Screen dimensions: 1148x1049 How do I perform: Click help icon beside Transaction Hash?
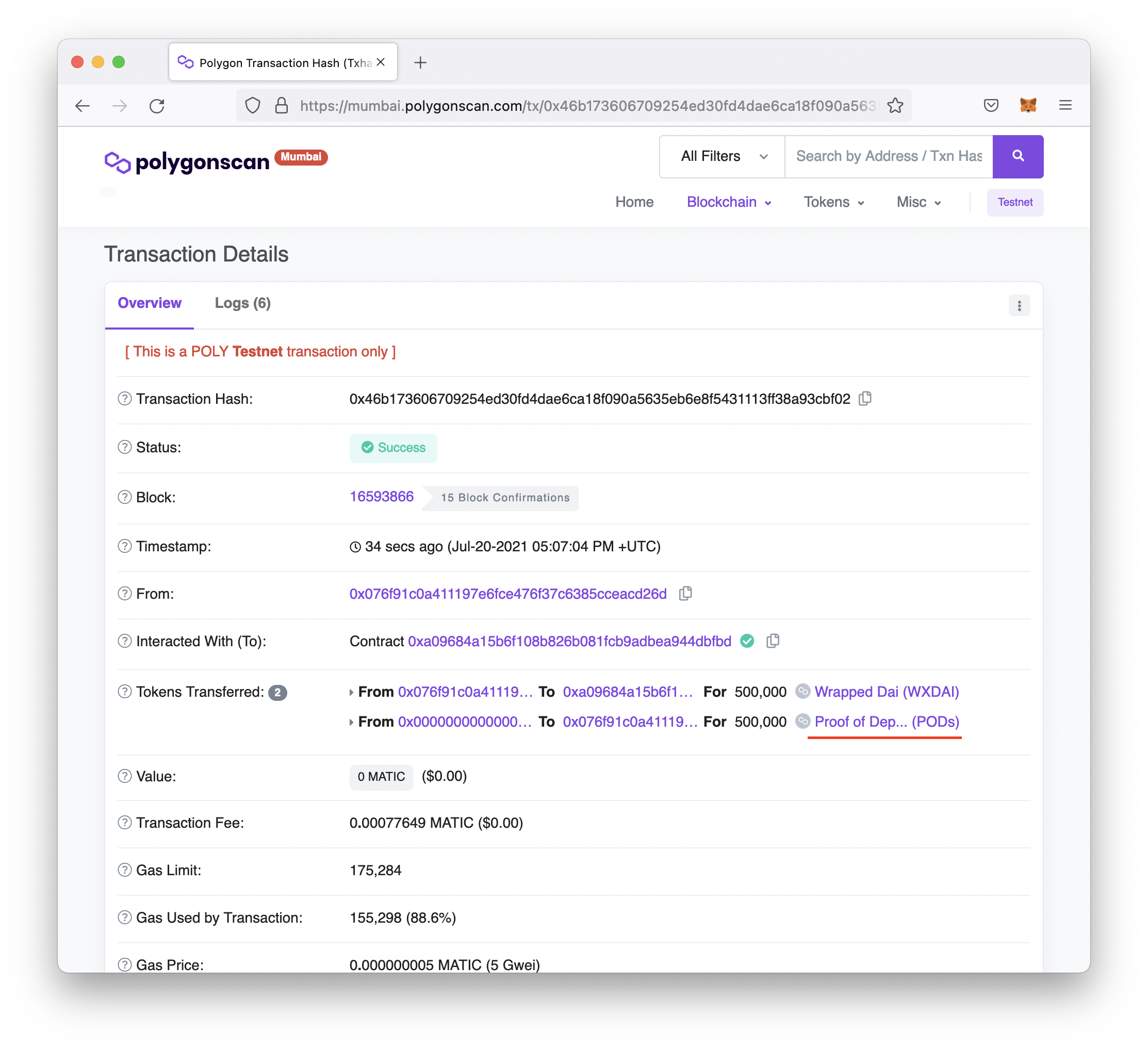pos(125,399)
